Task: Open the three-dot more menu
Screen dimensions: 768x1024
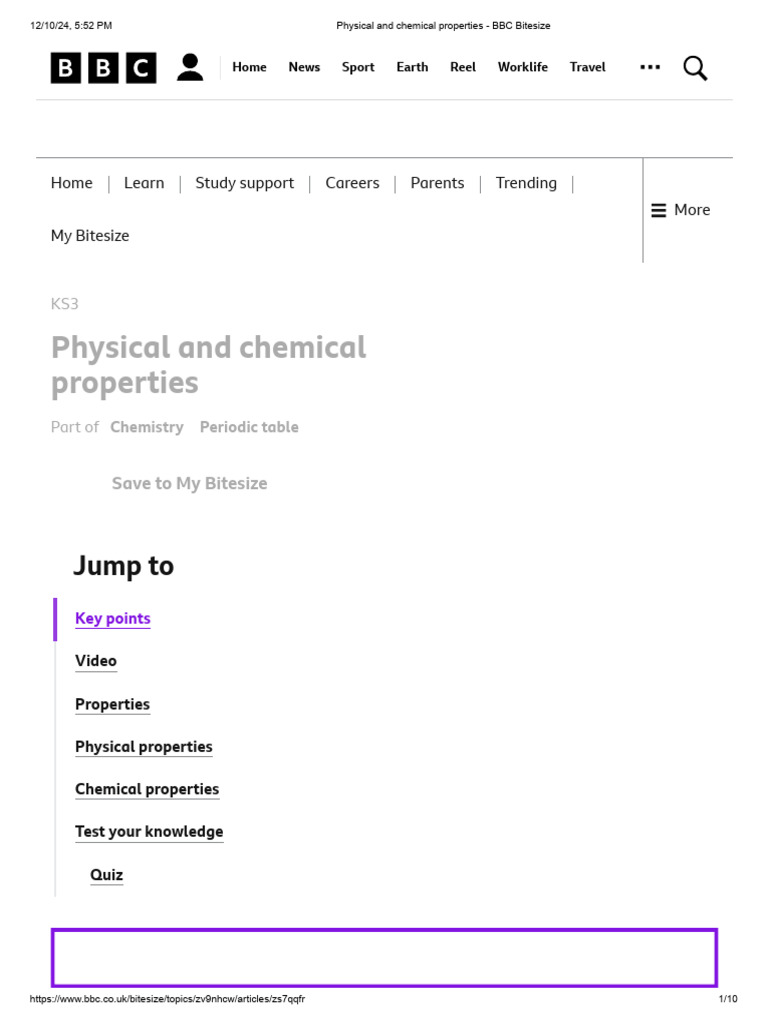Action: [x=650, y=67]
